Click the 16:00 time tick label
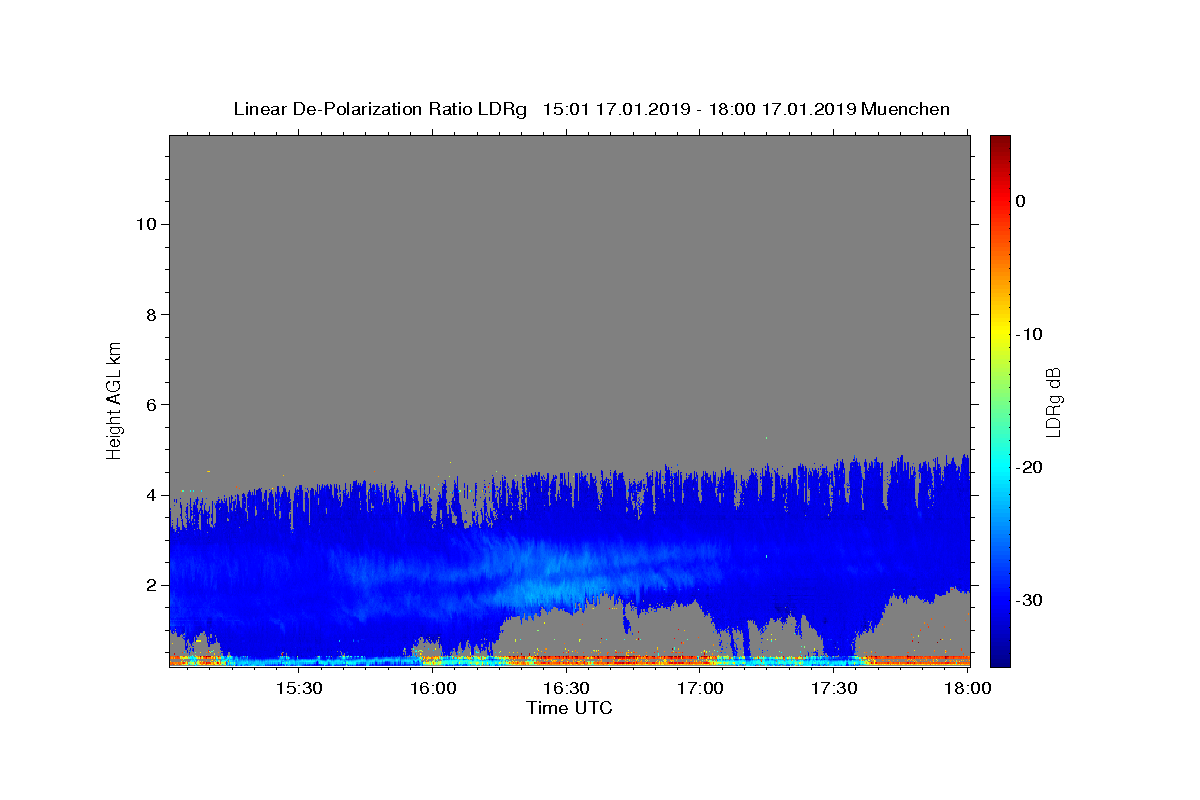The height and width of the screenshot is (800, 1200). click(433, 688)
